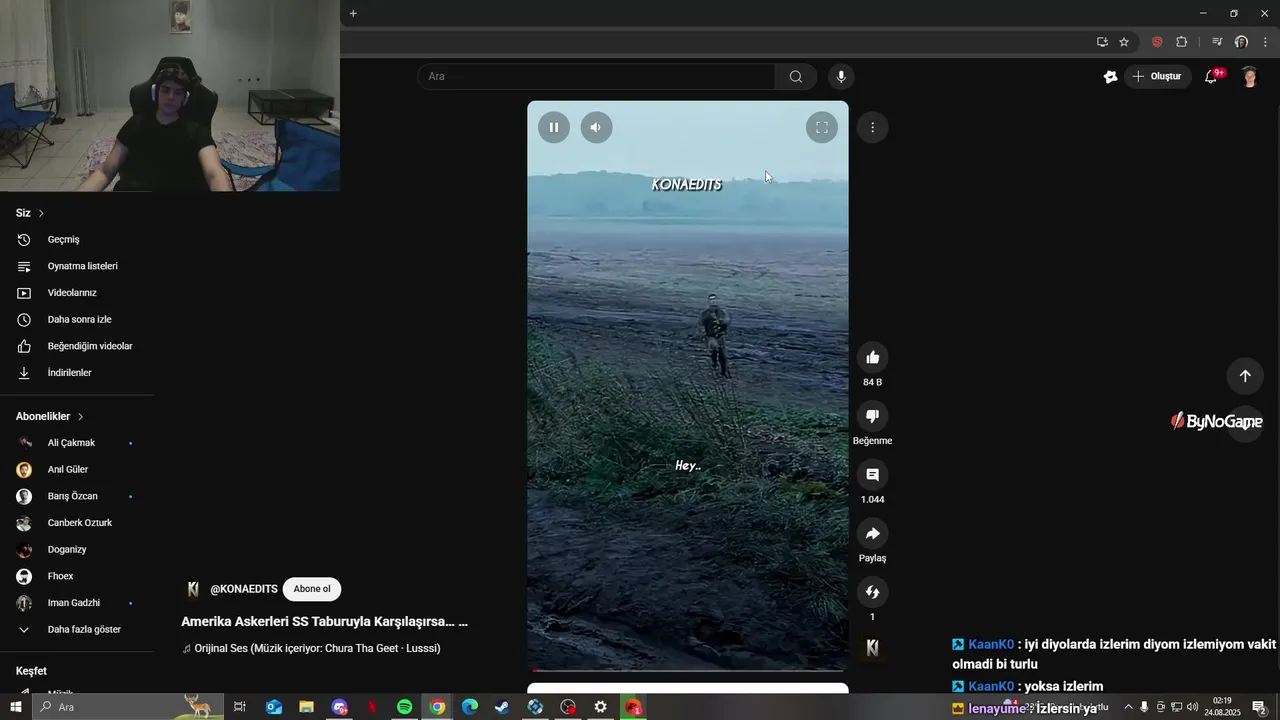Open the Windows notification center

(x=1260, y=707)
